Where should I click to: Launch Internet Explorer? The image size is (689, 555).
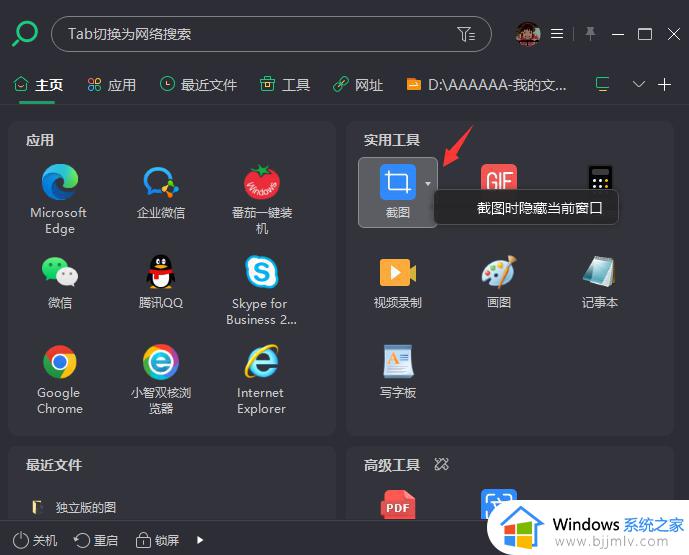pyautogui.click(x=261, y=380)
